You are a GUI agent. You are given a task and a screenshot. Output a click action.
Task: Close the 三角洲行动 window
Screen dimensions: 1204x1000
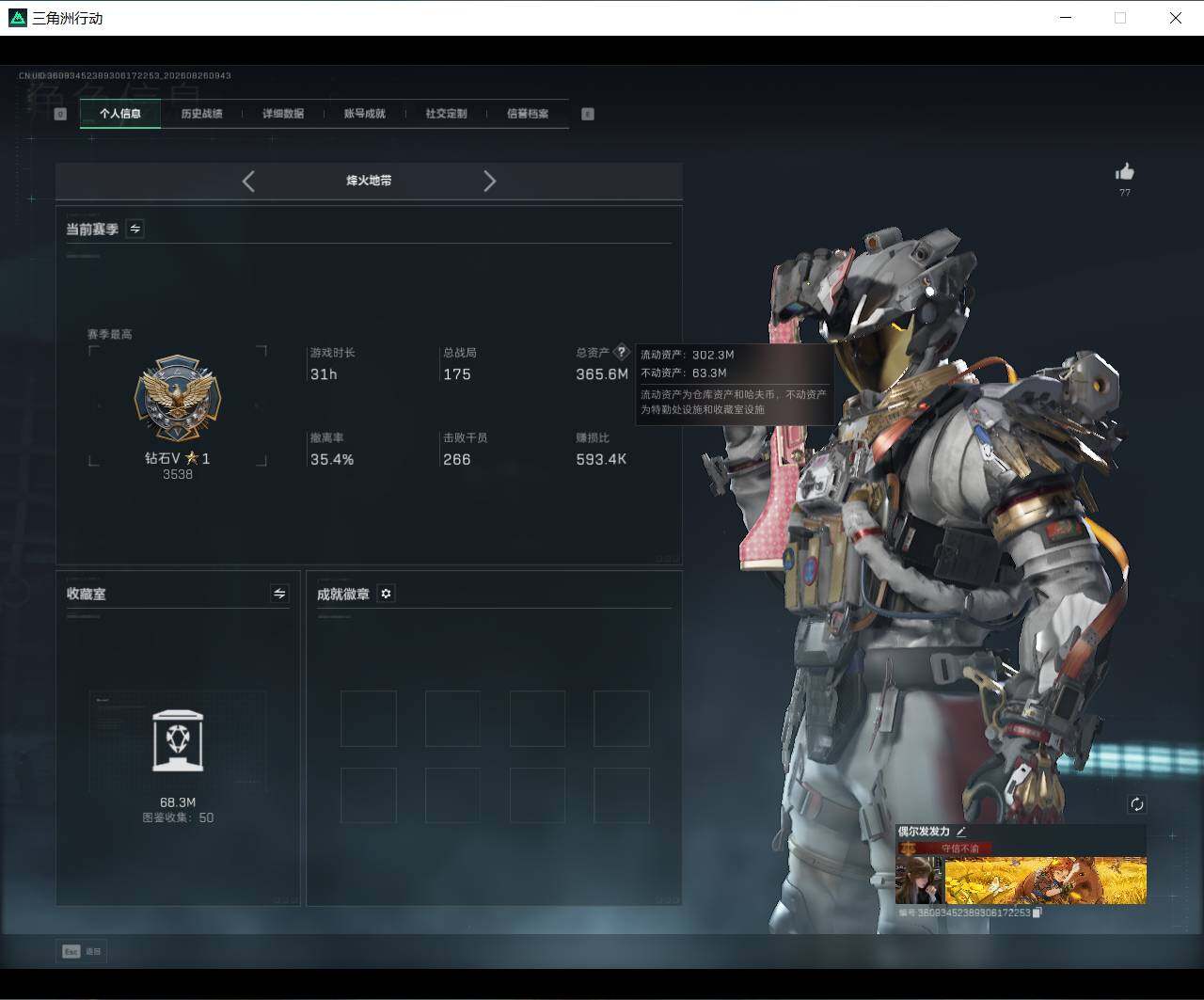click(x=1176, y=18)
